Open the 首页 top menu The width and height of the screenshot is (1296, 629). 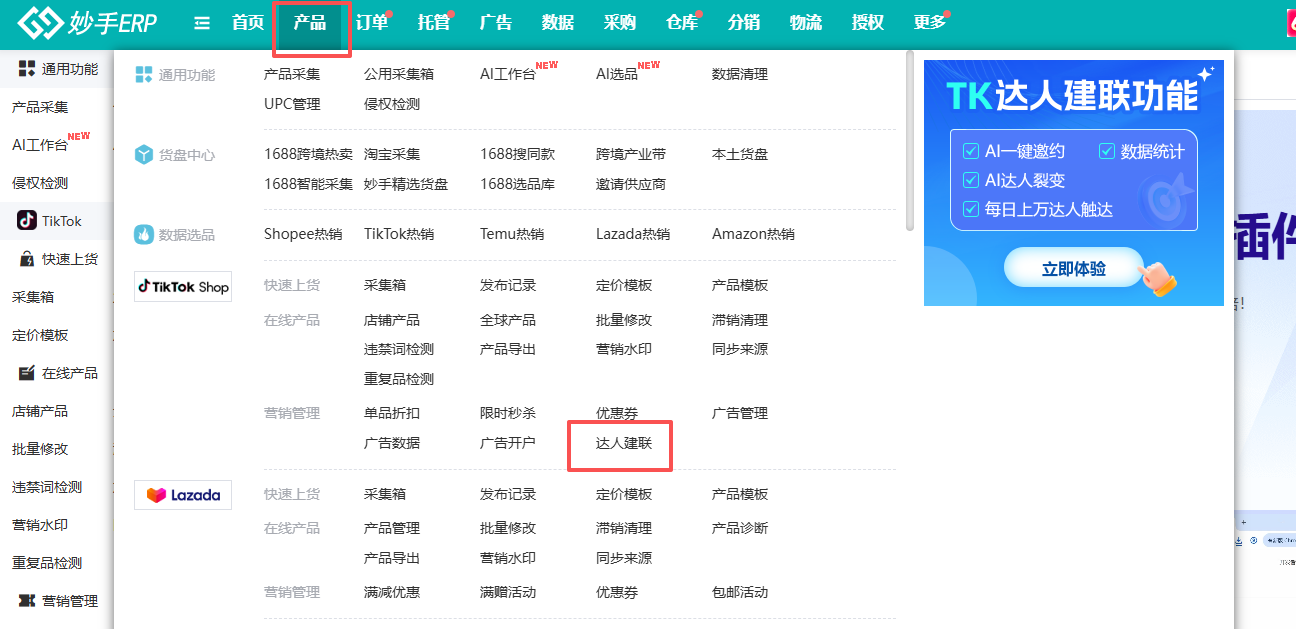pos(248,23)
